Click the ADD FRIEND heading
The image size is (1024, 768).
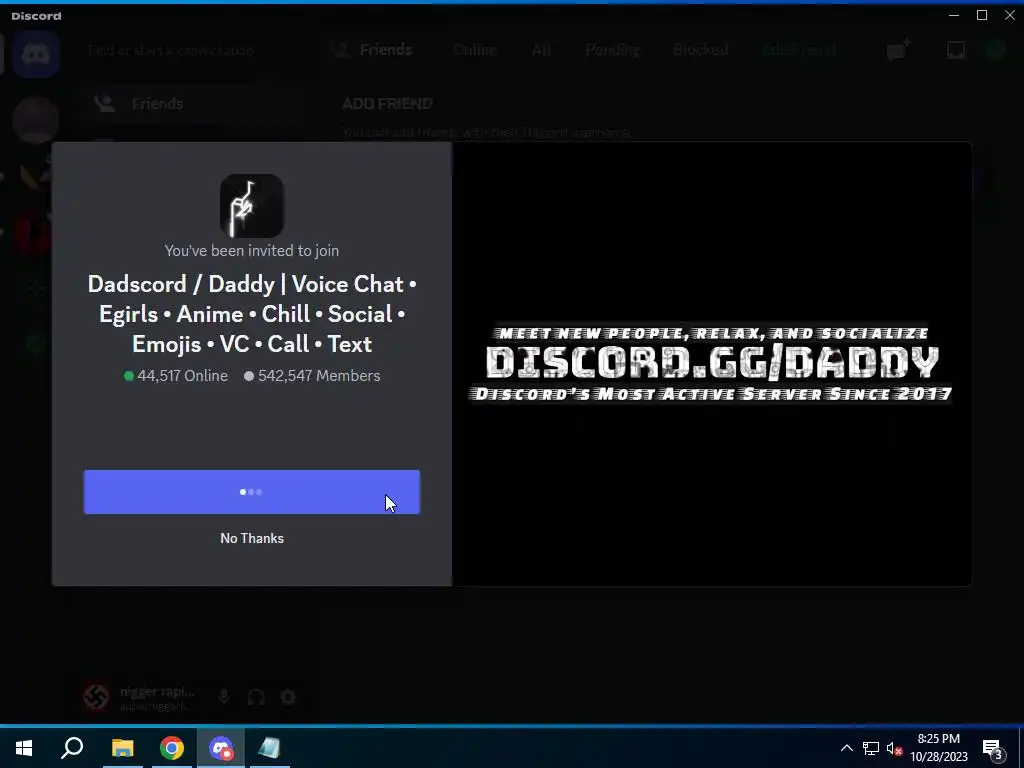click(387, 104)
